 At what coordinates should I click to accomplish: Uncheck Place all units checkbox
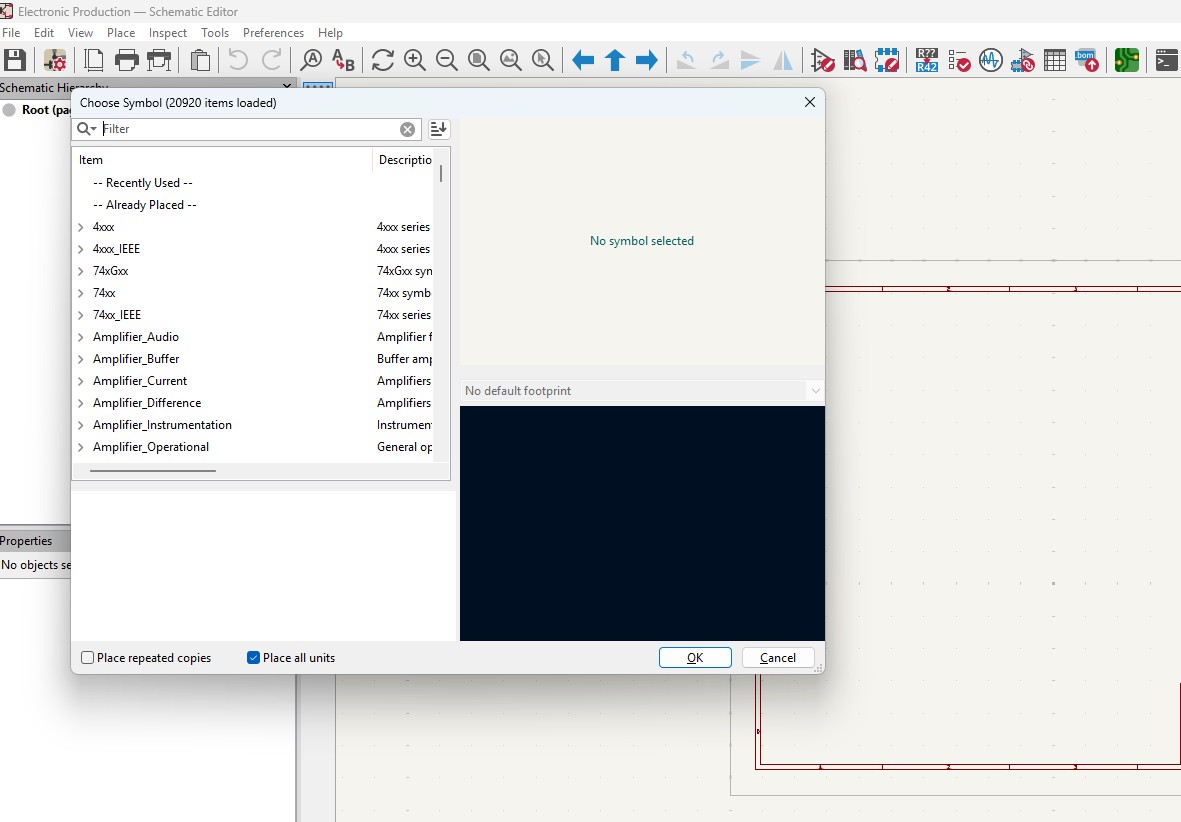click(x=254, y=658)
